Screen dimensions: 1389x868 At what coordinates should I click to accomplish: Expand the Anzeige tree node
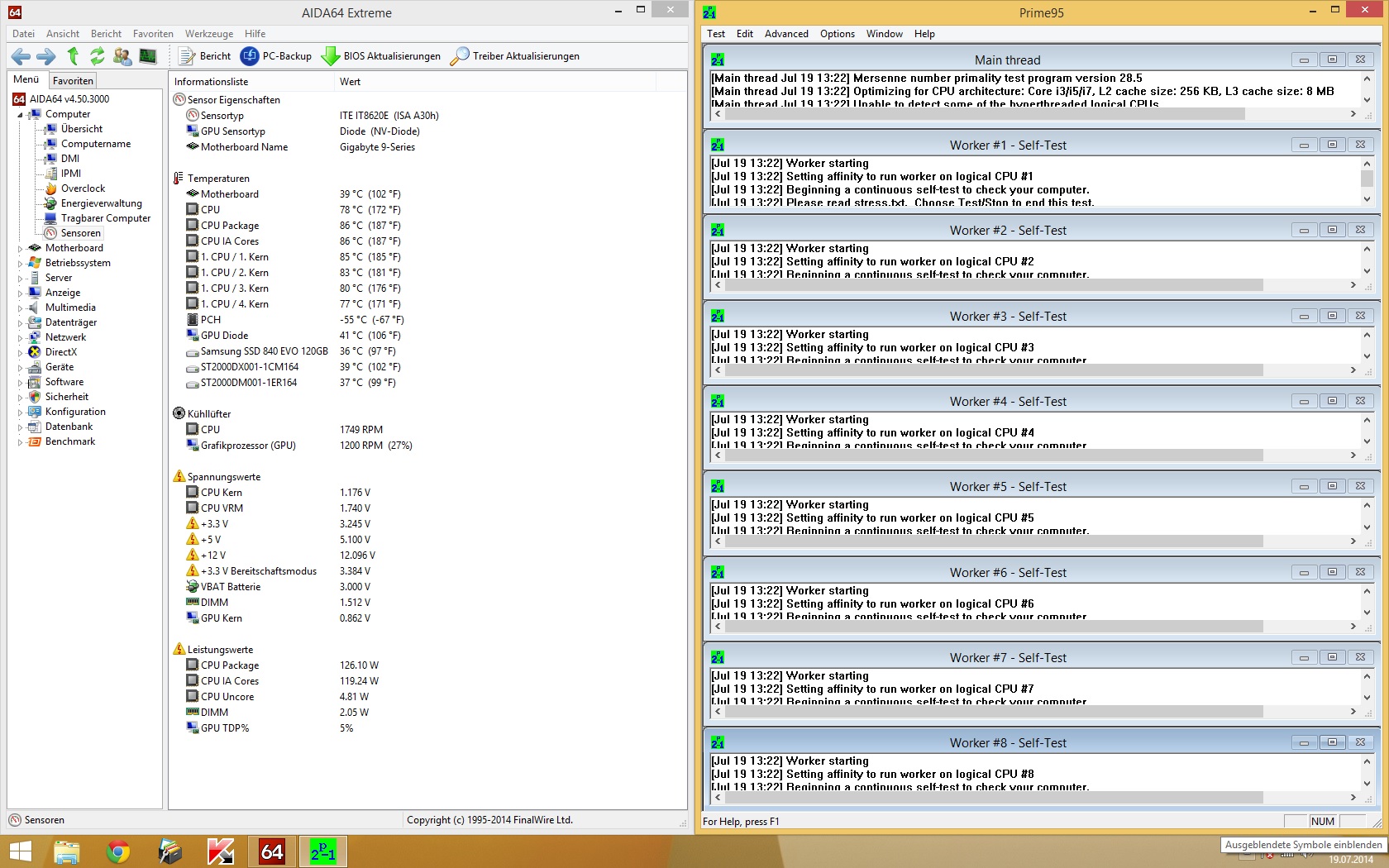point(20,293)
